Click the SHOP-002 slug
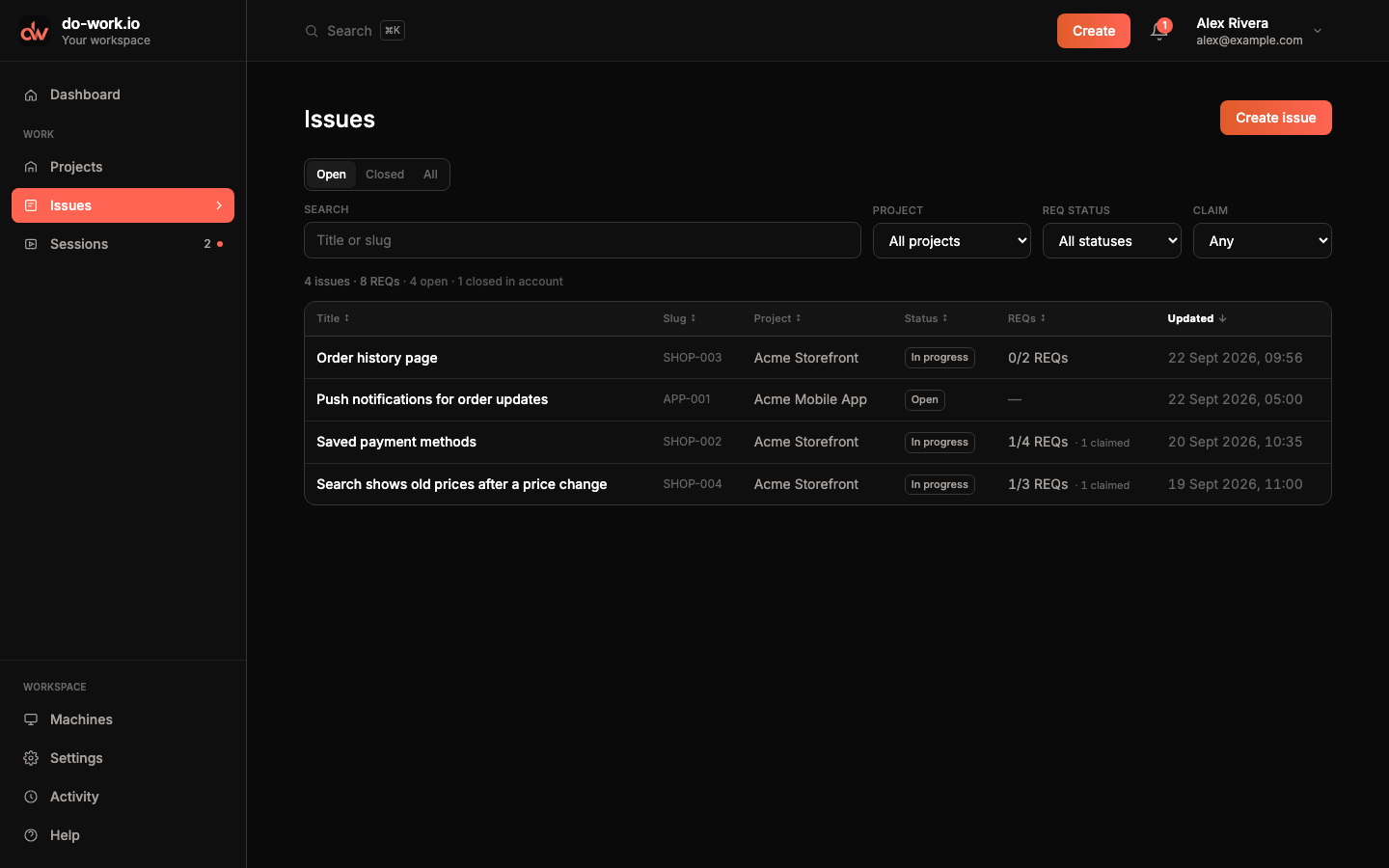 pos(693,442)
